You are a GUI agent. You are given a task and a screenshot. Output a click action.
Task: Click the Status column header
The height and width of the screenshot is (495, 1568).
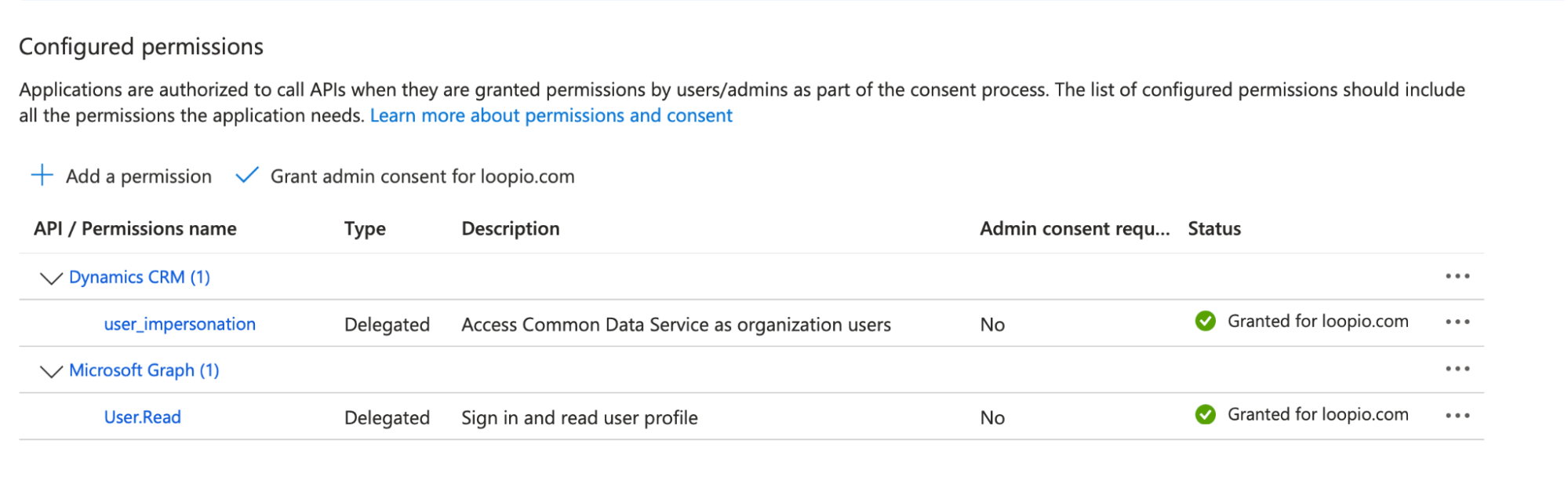pos(1214,229)
